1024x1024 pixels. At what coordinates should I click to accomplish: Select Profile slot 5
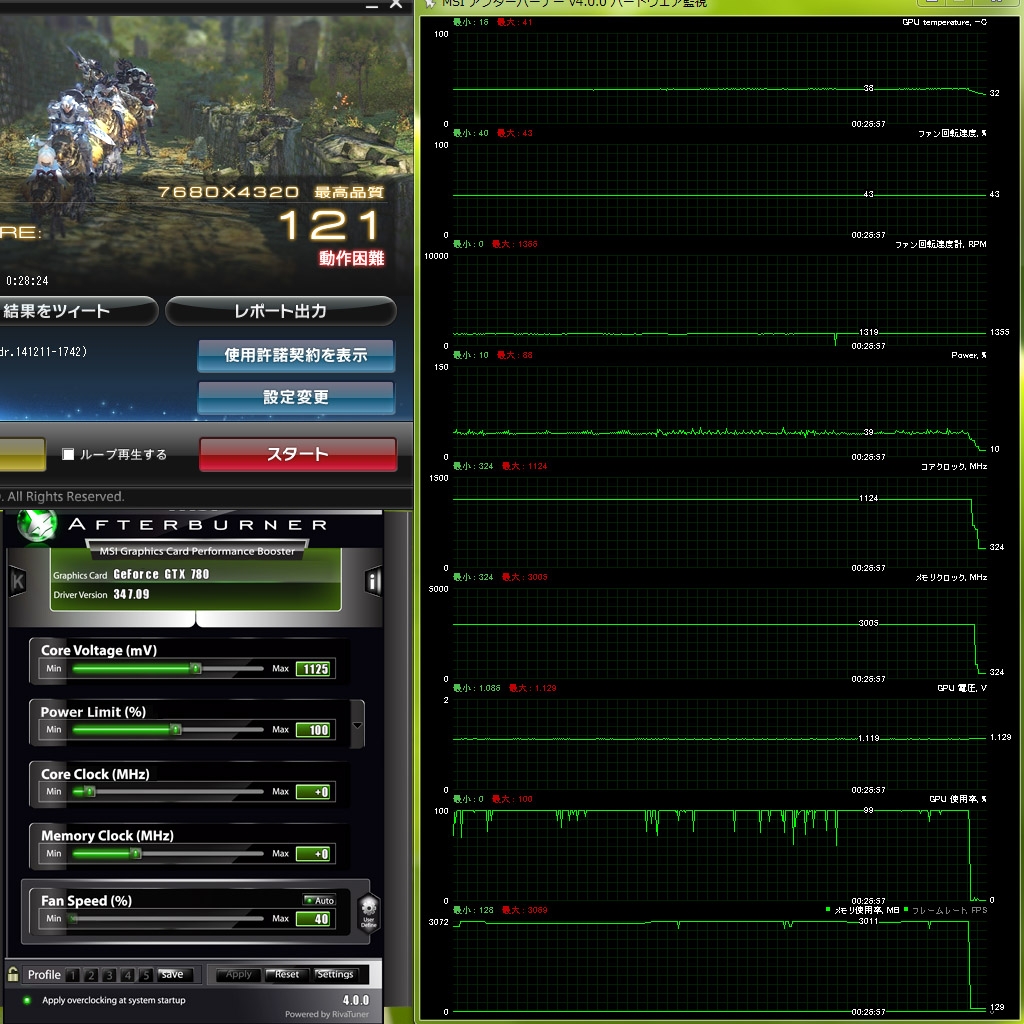point(146,975)
